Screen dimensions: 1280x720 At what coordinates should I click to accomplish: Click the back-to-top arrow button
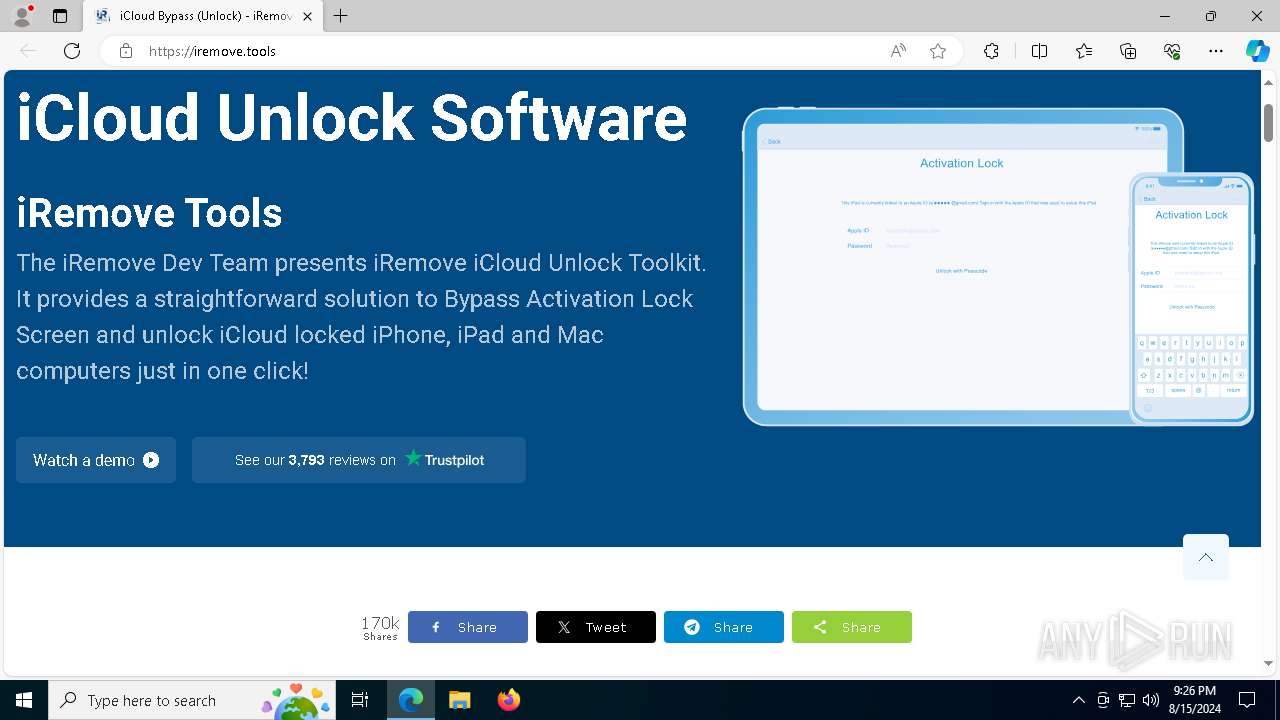point(1206,557)
